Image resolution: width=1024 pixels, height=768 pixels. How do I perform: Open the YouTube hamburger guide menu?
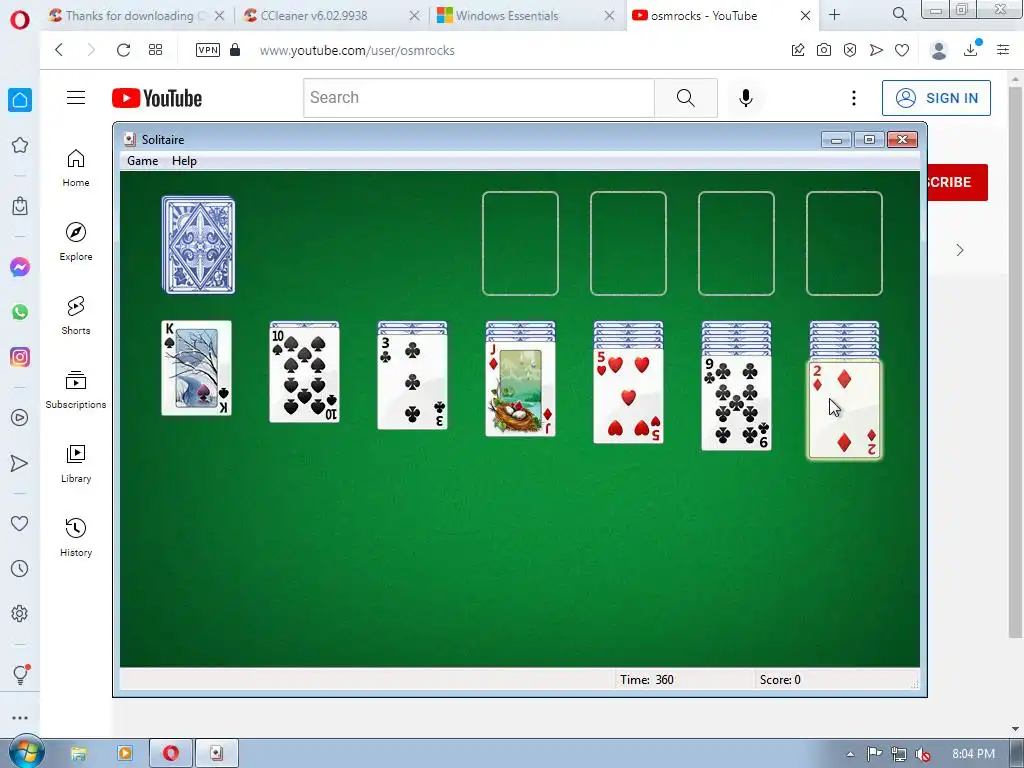tap(76, 98)
